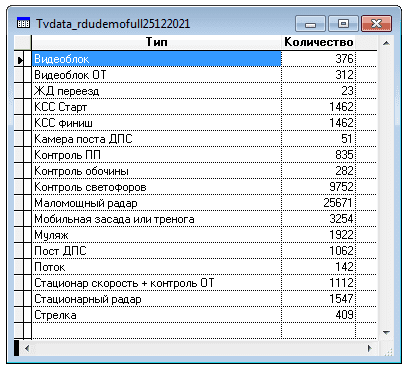Select the Контроль светофоров row
The image size is (405, 373).
[x=195, y=187]
